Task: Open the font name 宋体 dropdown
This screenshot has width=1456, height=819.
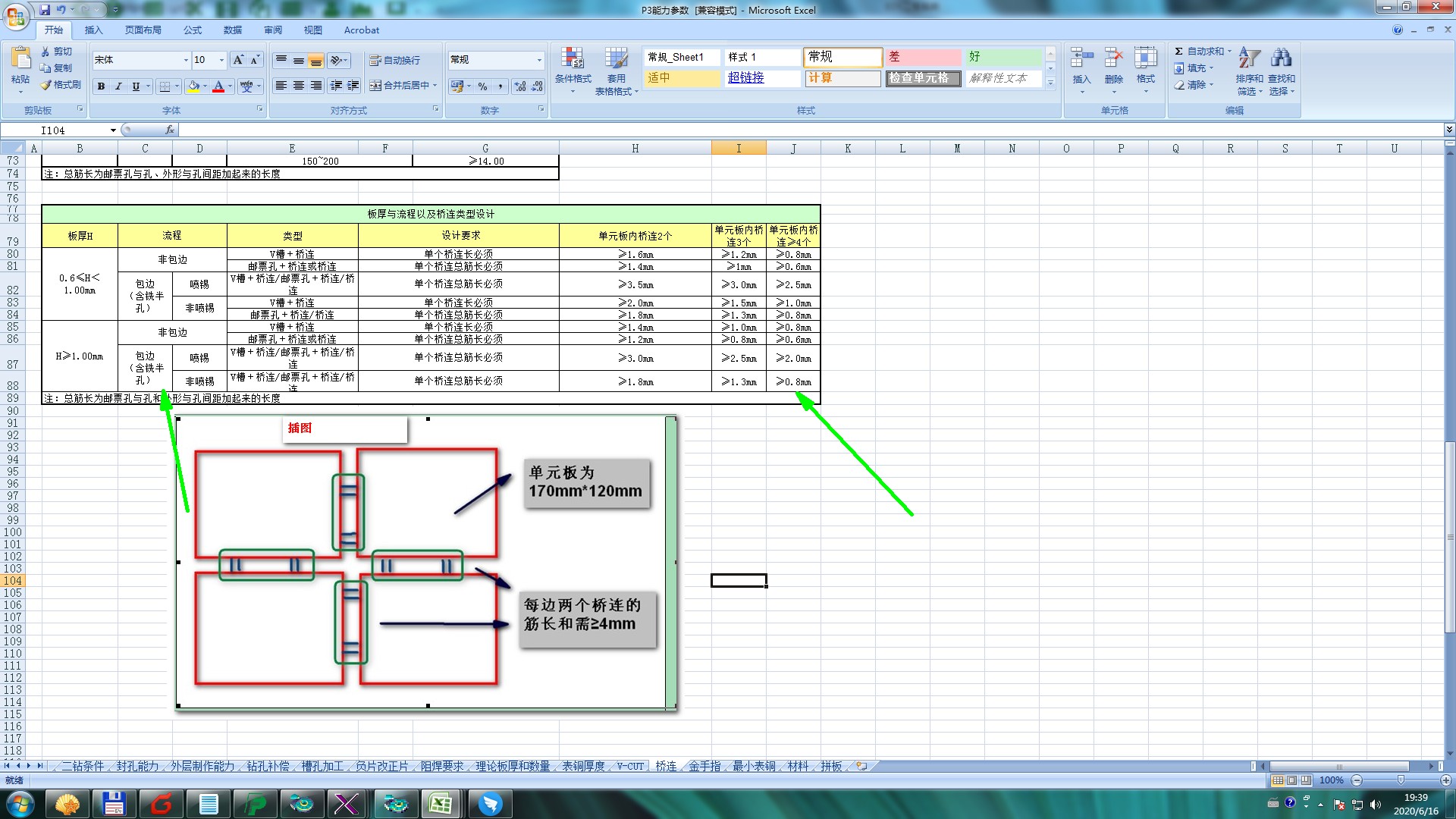Action: point(186,60)
